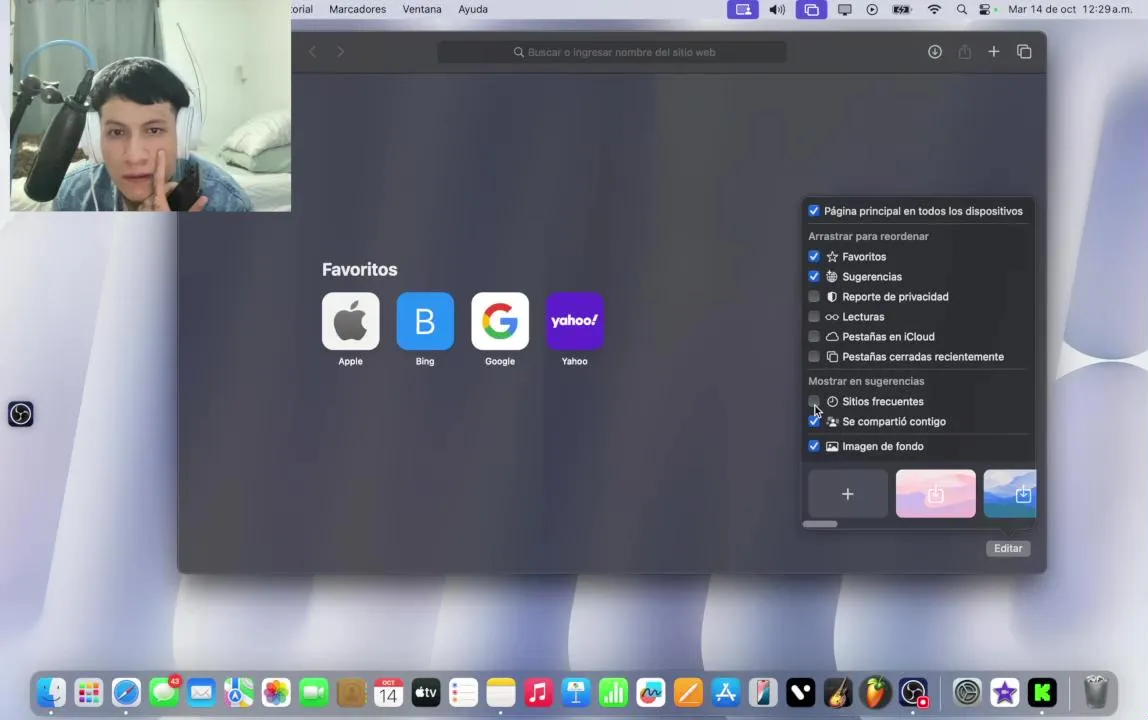Launch App Store from the Dock

[x=726, y=692]
